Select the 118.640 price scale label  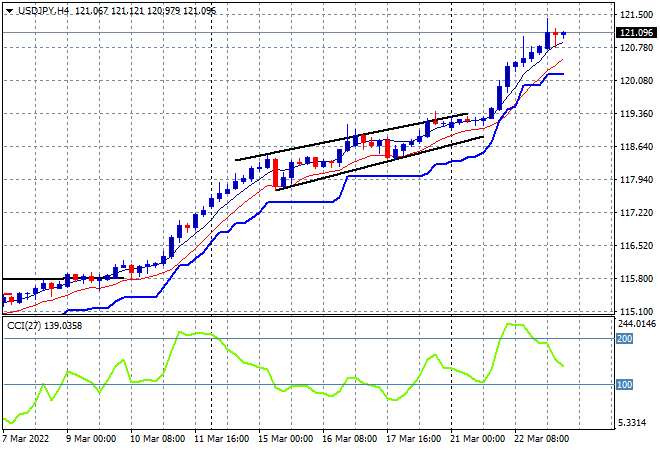tap(636, 146)
